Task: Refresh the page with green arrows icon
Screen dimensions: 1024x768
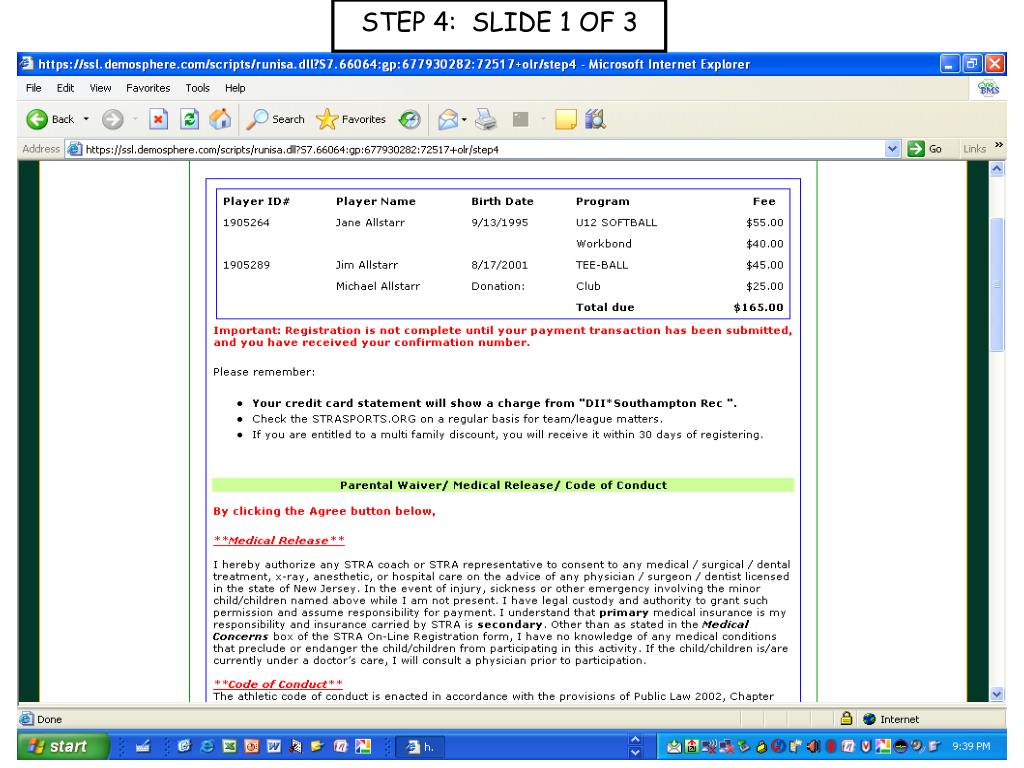Action: pos(189,120)
